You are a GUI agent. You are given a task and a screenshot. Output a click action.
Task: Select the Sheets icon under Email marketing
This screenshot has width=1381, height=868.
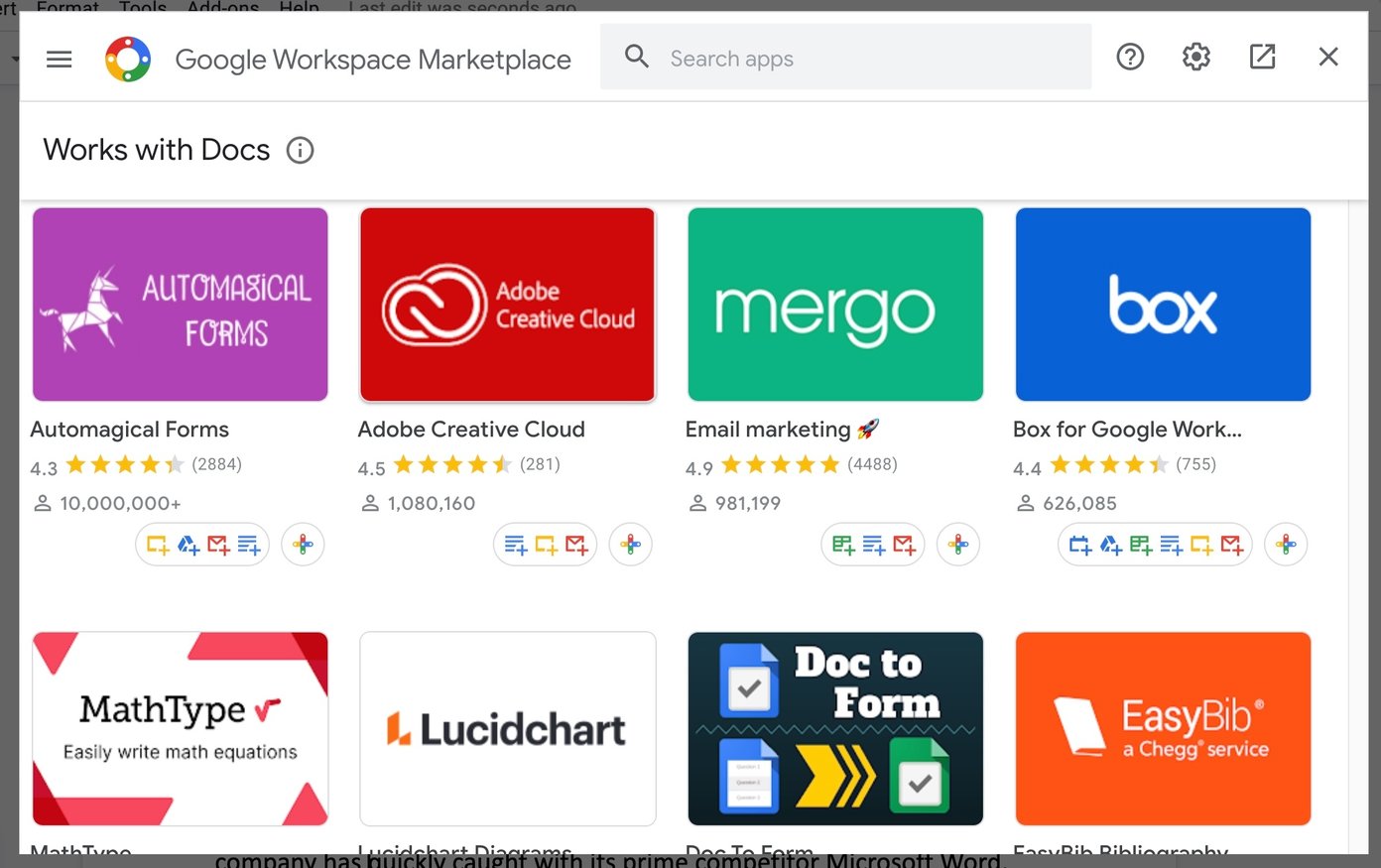tap(845, 544)
